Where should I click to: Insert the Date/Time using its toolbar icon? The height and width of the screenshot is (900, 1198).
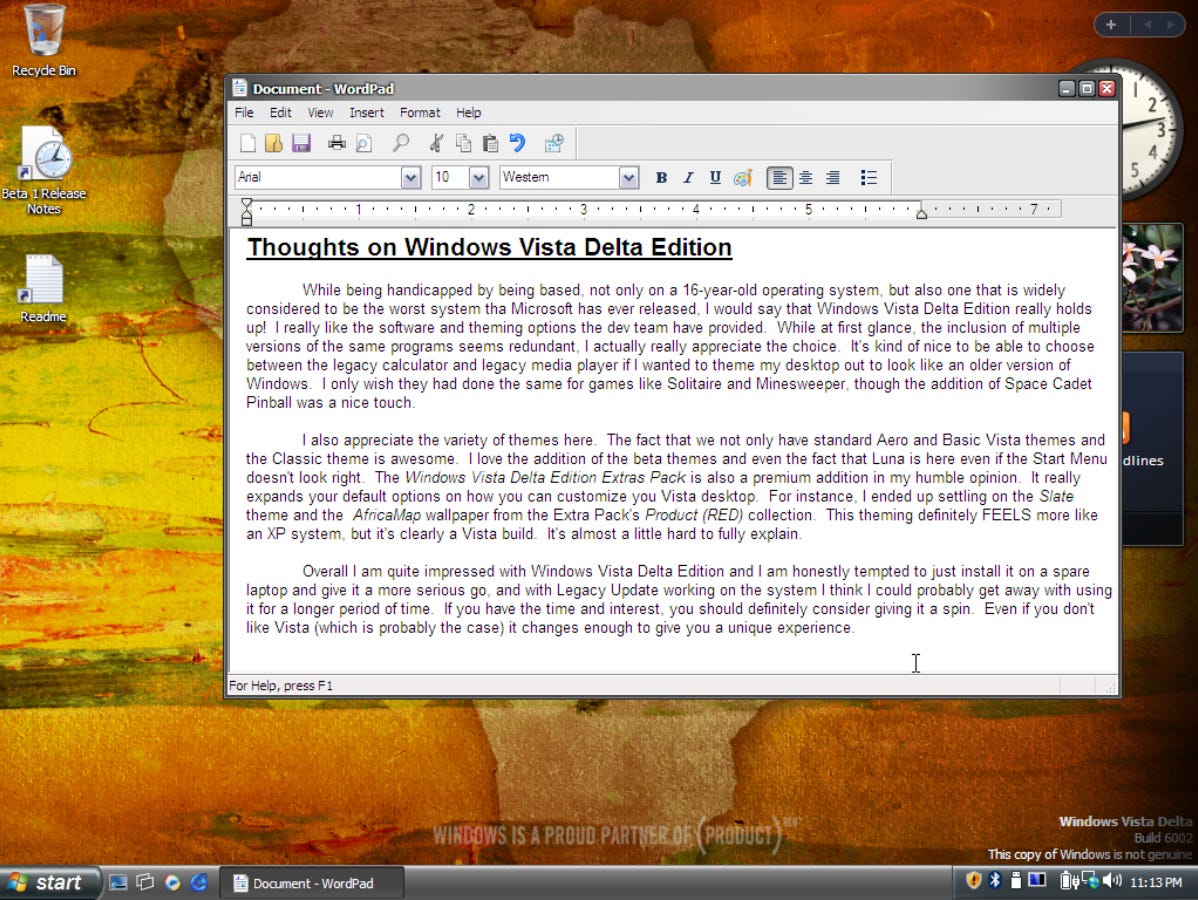coord(554,143)
